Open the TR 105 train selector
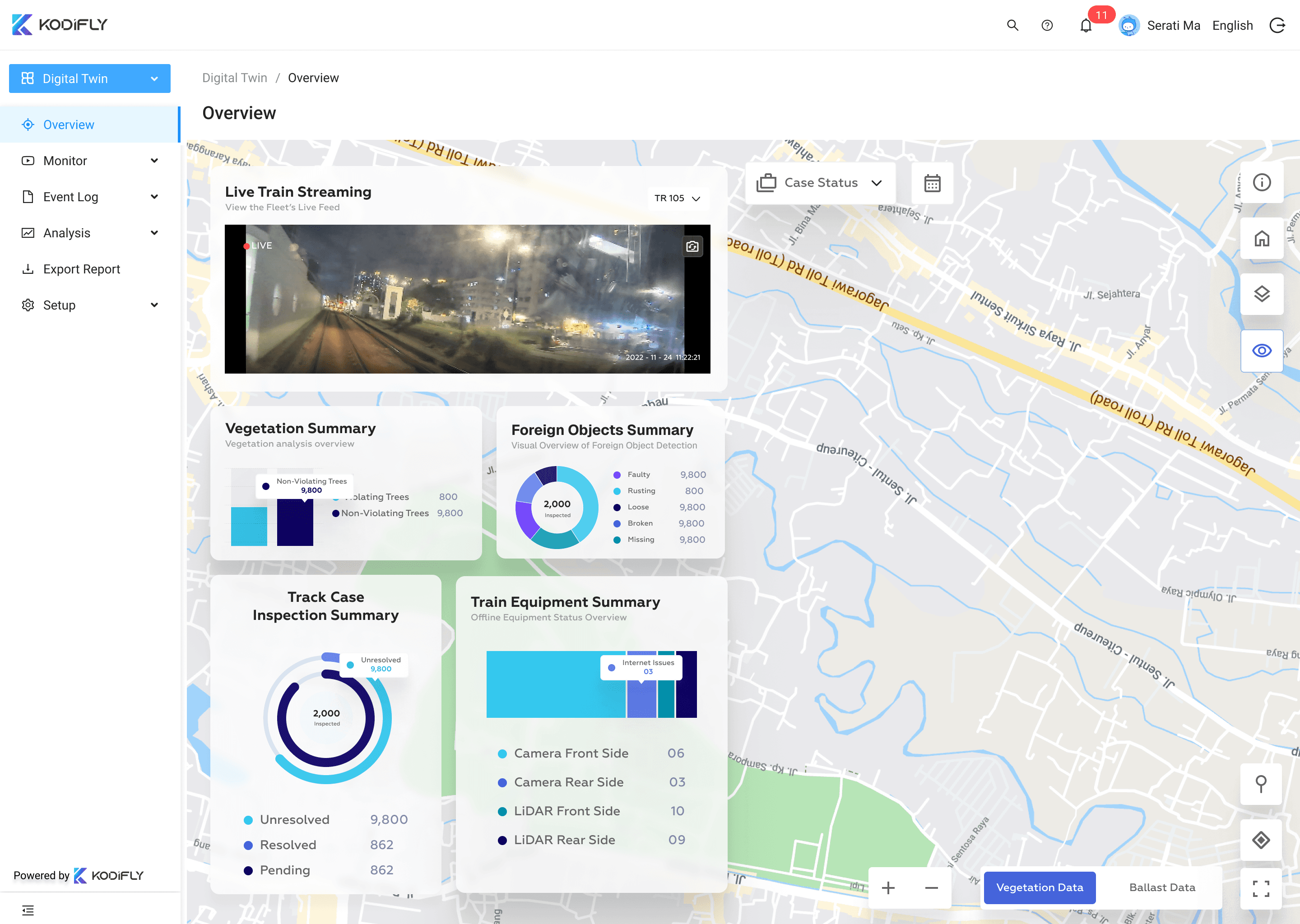Viewport: 1300px width, 924px height. [x=678, y=198]
